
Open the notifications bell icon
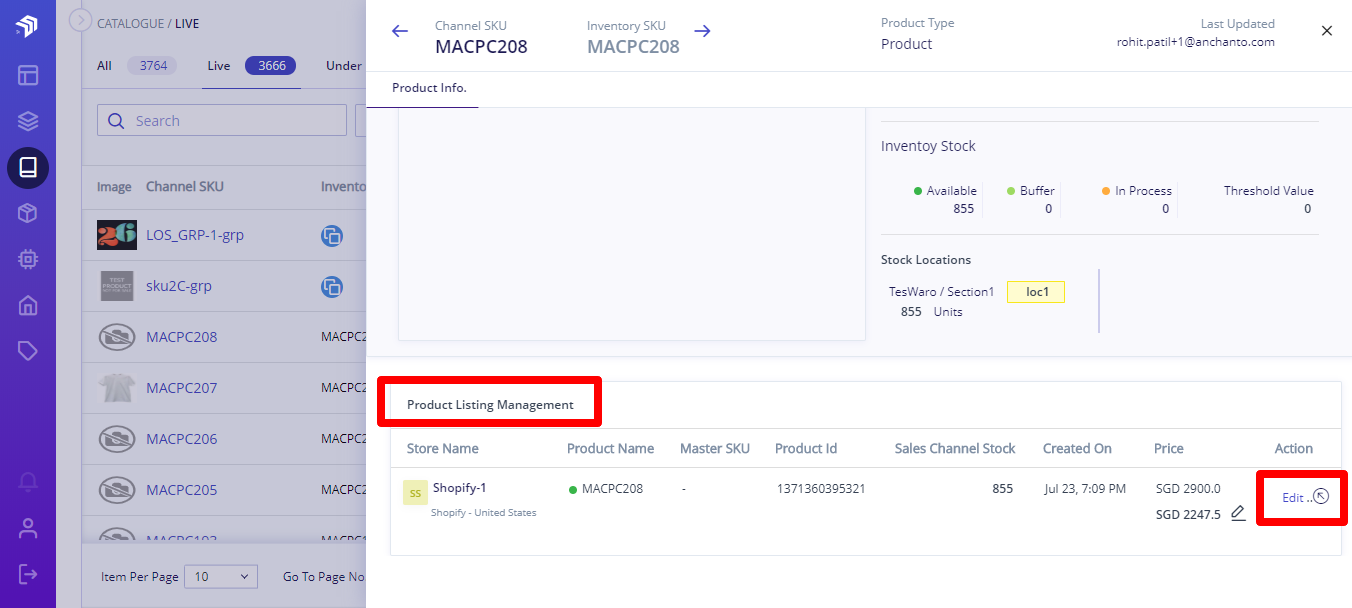click(x=28, y=482)
